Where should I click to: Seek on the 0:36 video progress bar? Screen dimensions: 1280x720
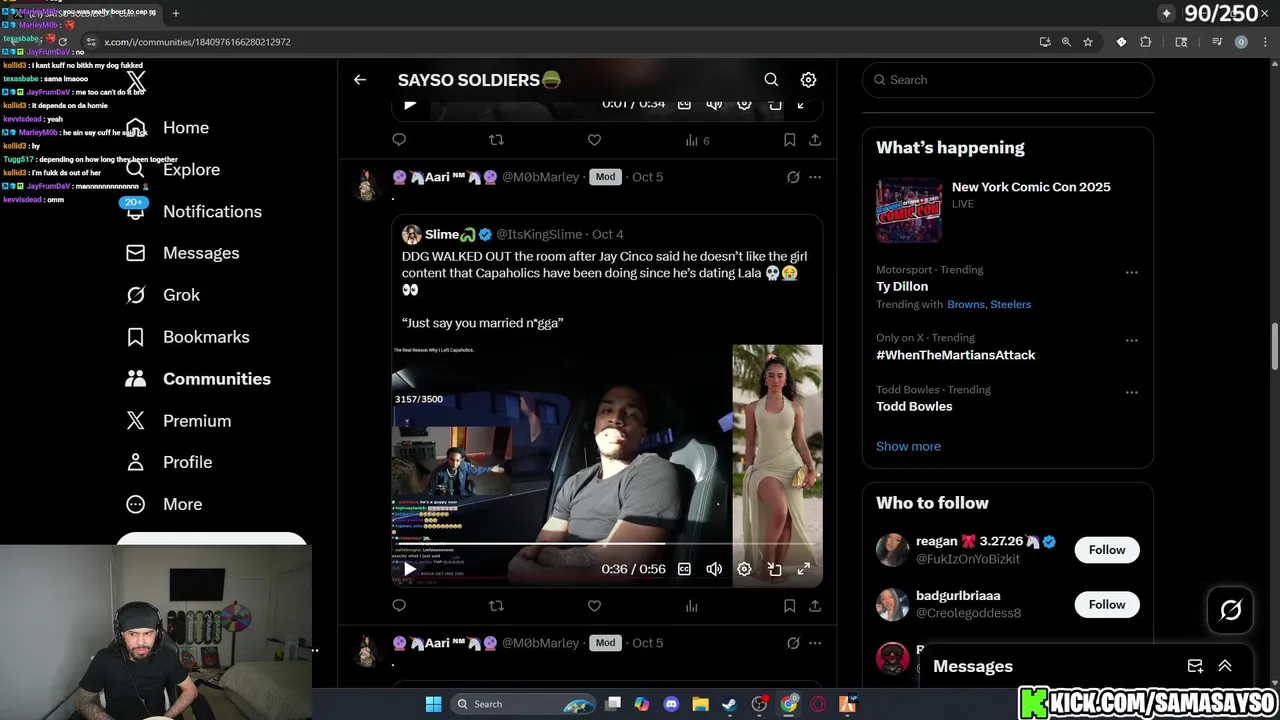tap(606, 544)
